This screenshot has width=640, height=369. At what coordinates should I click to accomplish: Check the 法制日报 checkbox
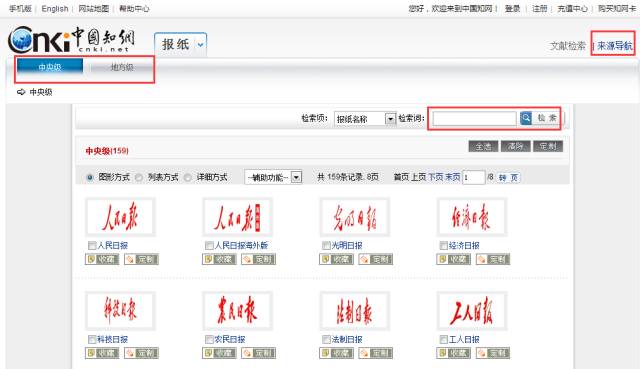[x=326, y=339]
